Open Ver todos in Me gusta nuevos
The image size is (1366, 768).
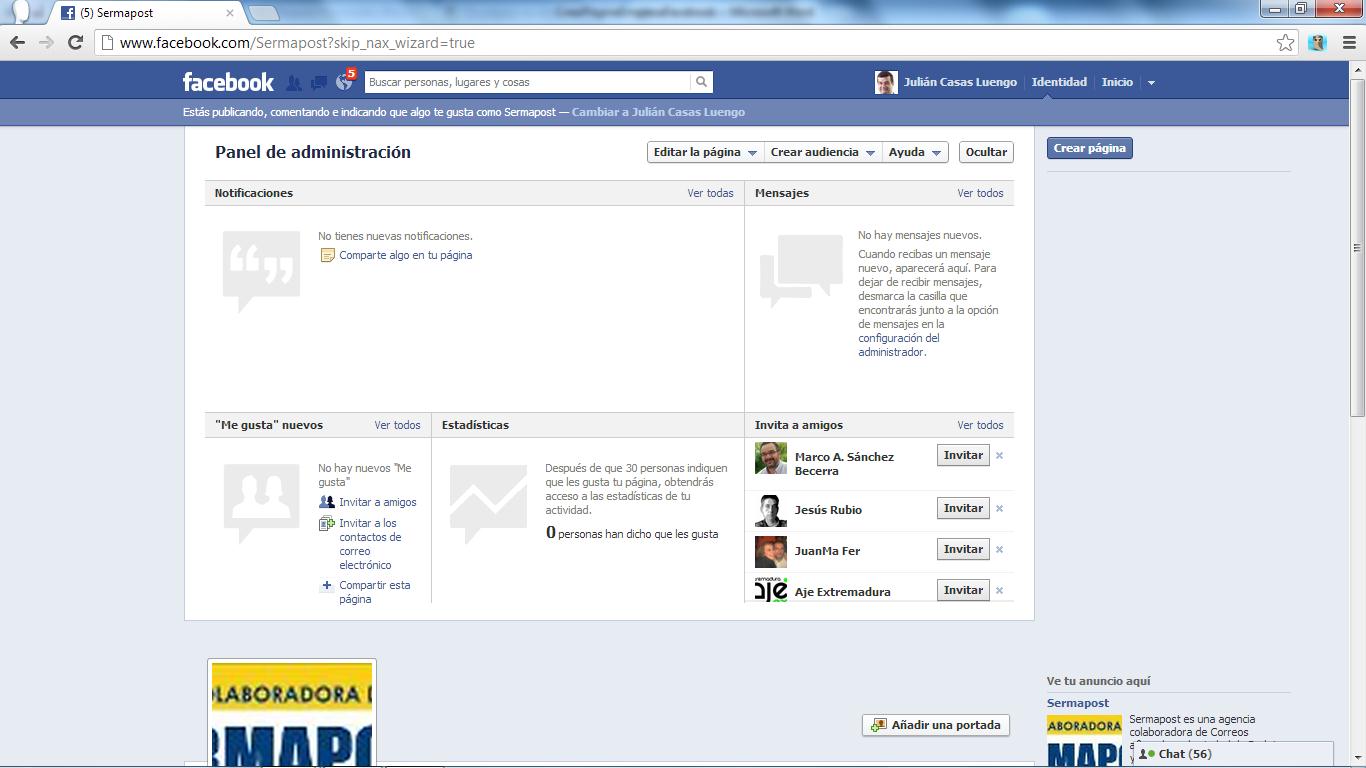point(397,425)
